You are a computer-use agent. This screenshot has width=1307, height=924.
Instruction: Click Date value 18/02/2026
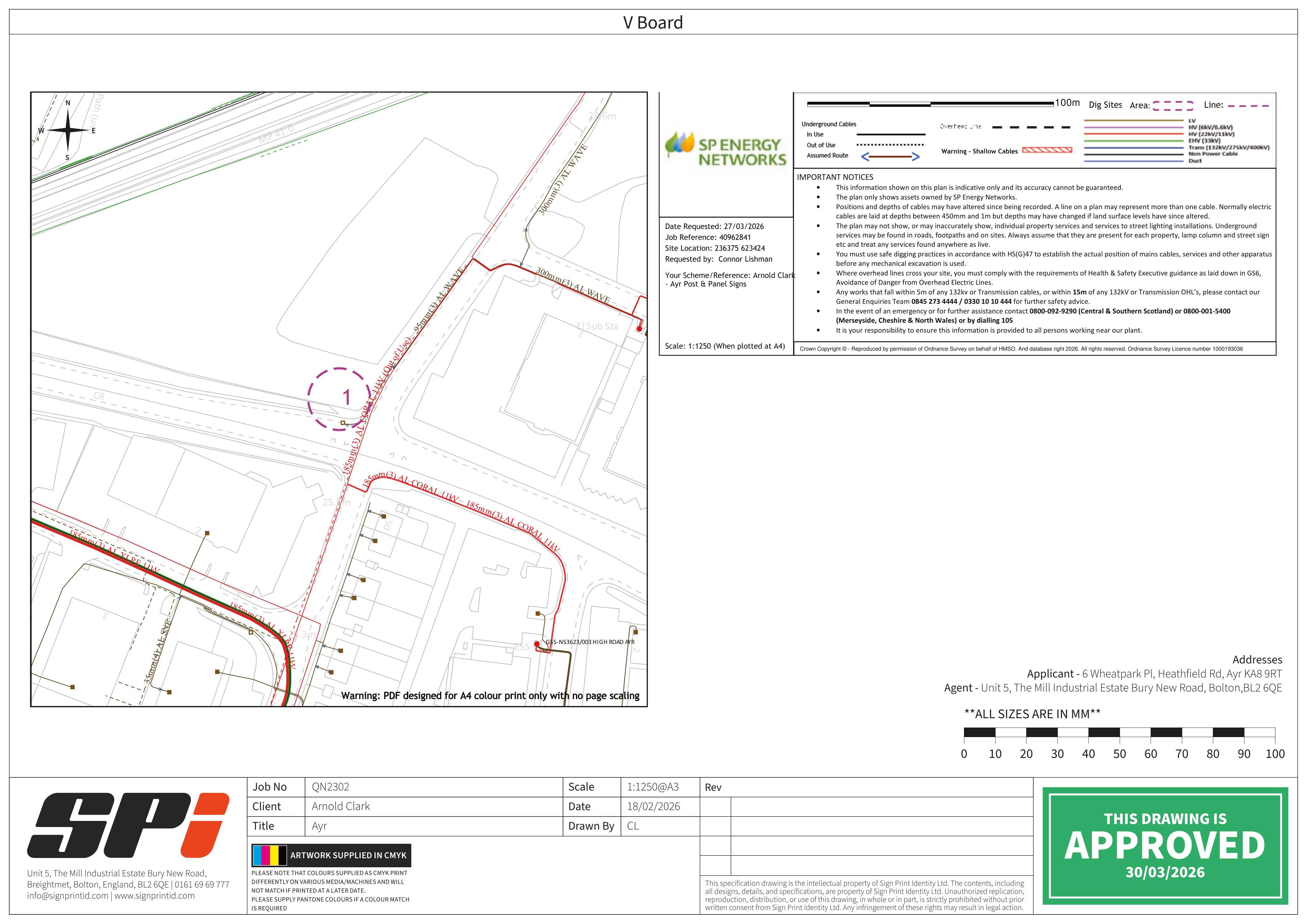click(x=653, y=806)
